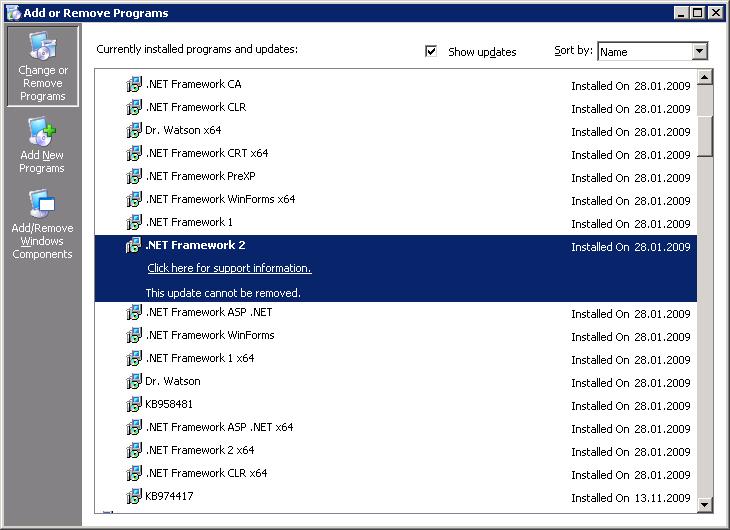730x530 pixels.
Task: Open the Sort by Name dropdown
Action: pos(699,51)
